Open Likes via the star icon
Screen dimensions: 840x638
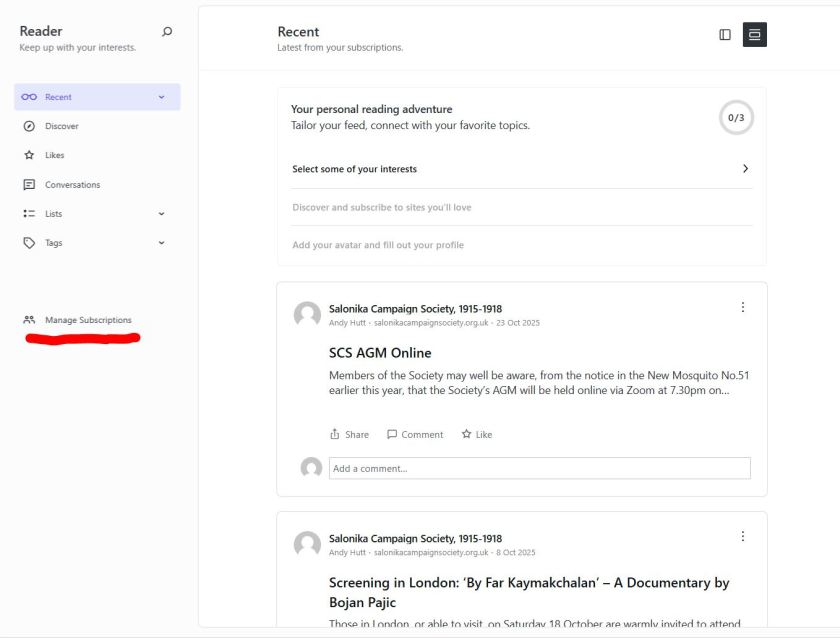pos(29,155)
